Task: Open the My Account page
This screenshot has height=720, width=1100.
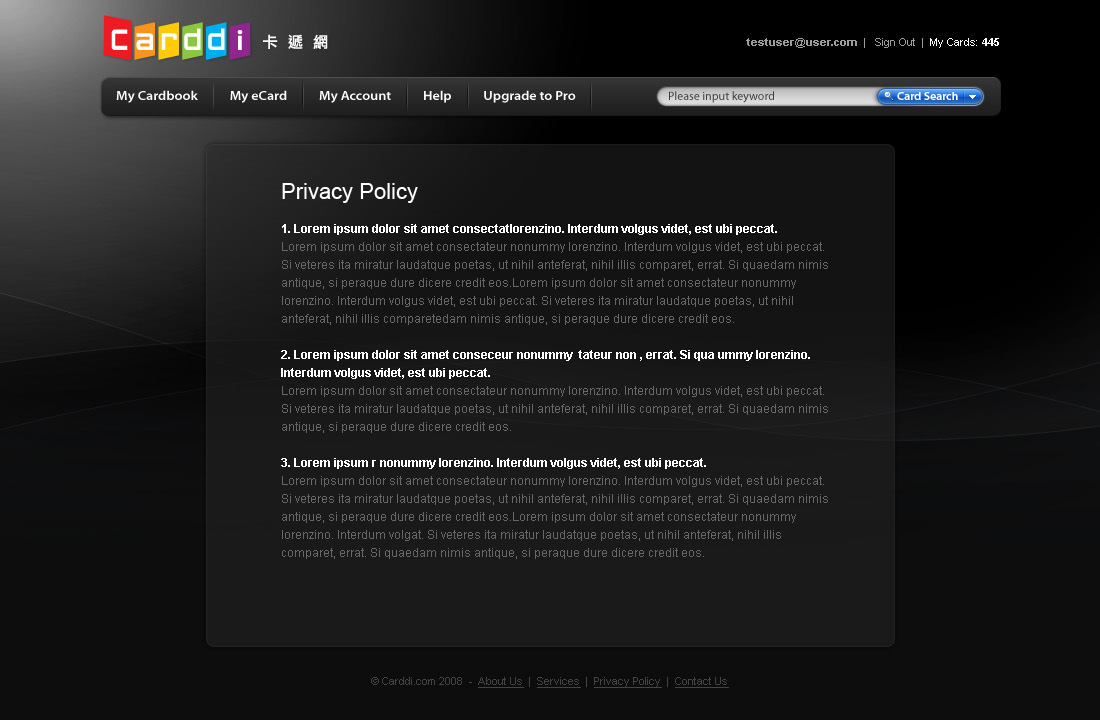Action: (x=355, y=96)
